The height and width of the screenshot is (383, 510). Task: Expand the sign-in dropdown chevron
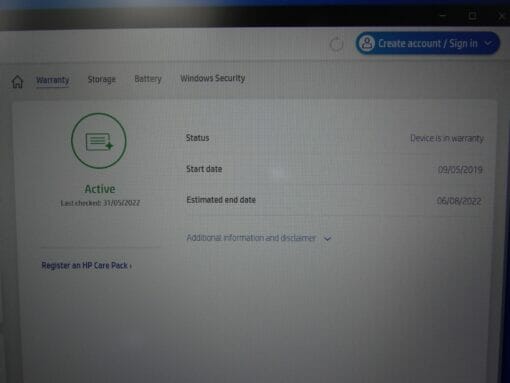[488, 43]
